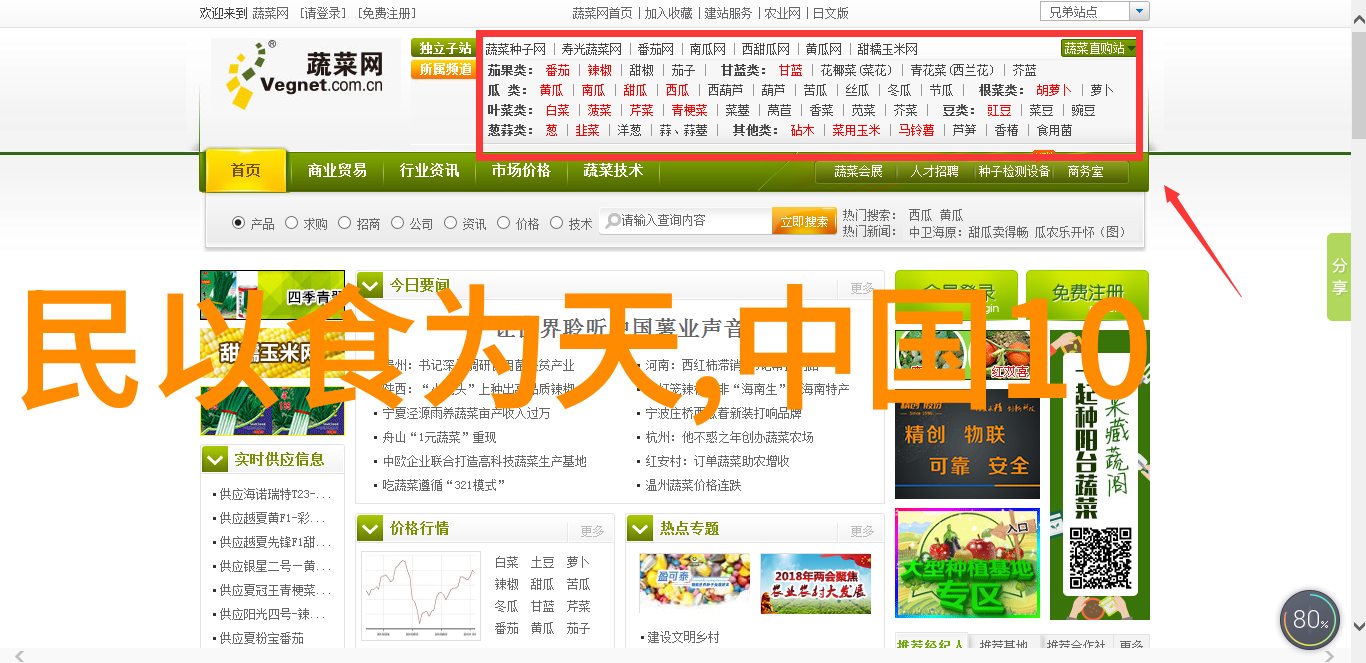Switch to the 市场价格 navigation tab
Viewport: 1366px width, 663px height.
pyautogui.click(x=521, y=171)
